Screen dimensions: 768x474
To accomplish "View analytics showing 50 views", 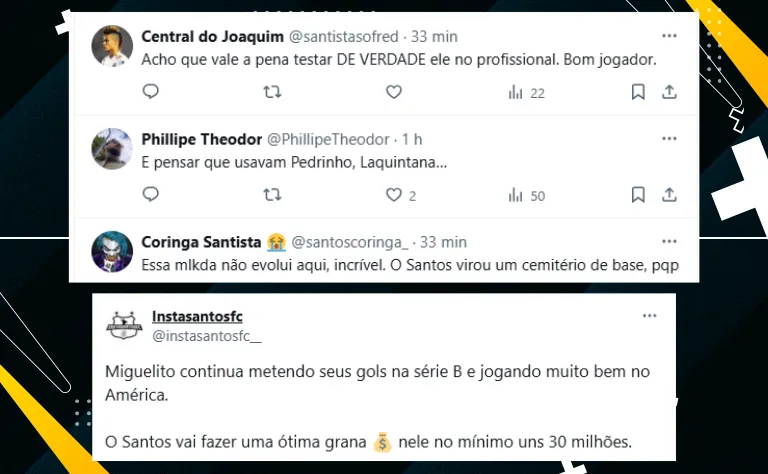I will click(x=526, y=195).
